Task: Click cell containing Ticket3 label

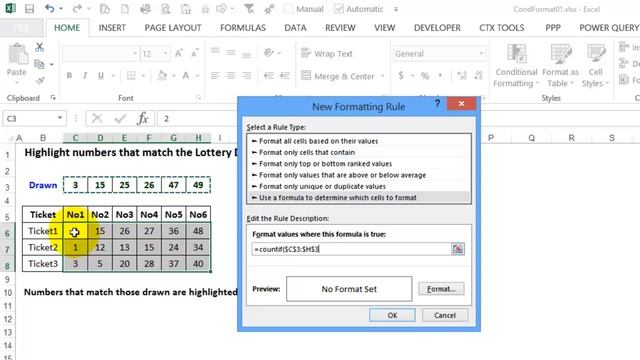Action: 43,264
